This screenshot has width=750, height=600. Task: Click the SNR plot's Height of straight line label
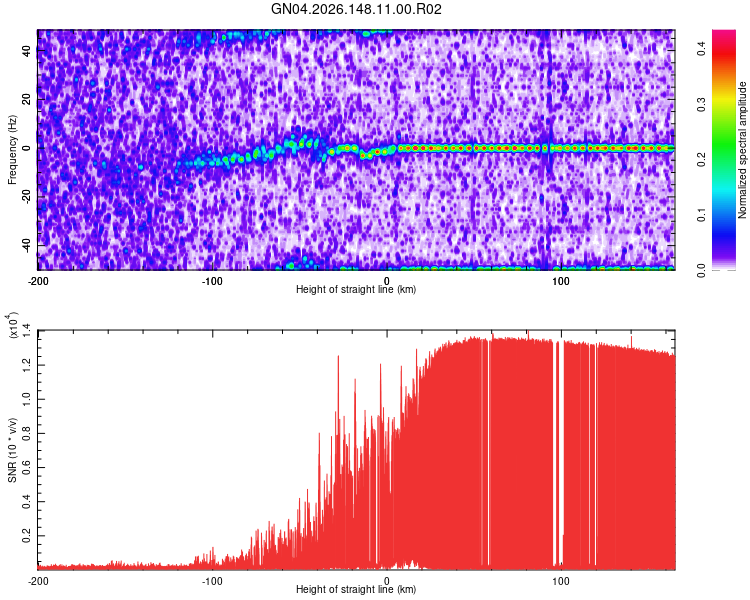pyautogui.click(x=356, y=589)
